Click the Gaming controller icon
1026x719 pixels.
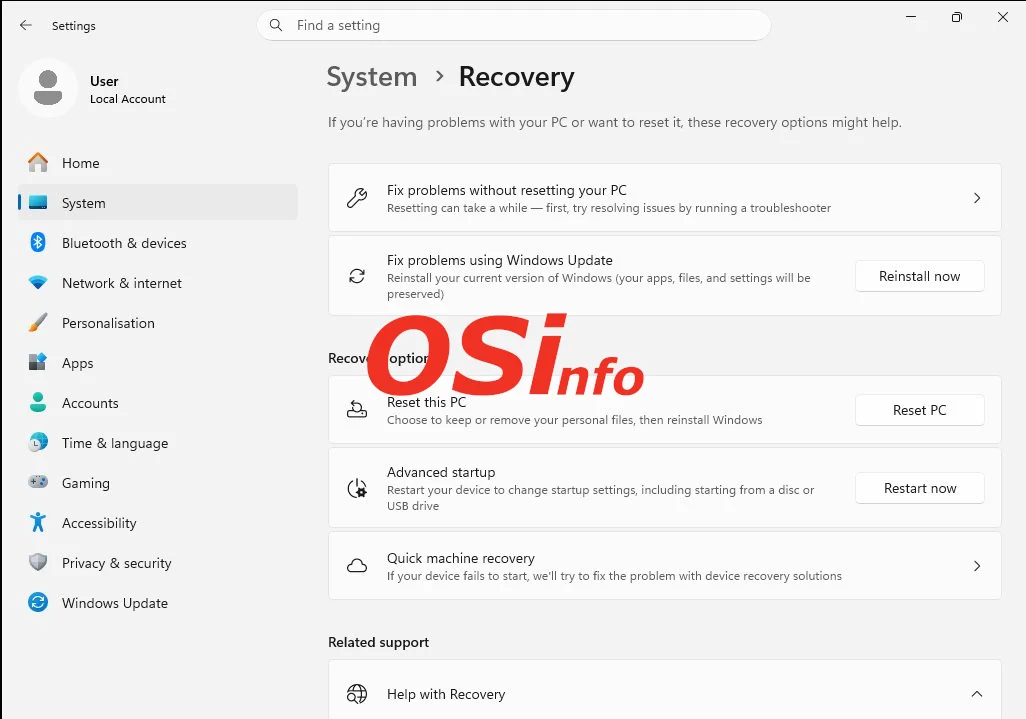pyautogui.click(x=38, y=483)
